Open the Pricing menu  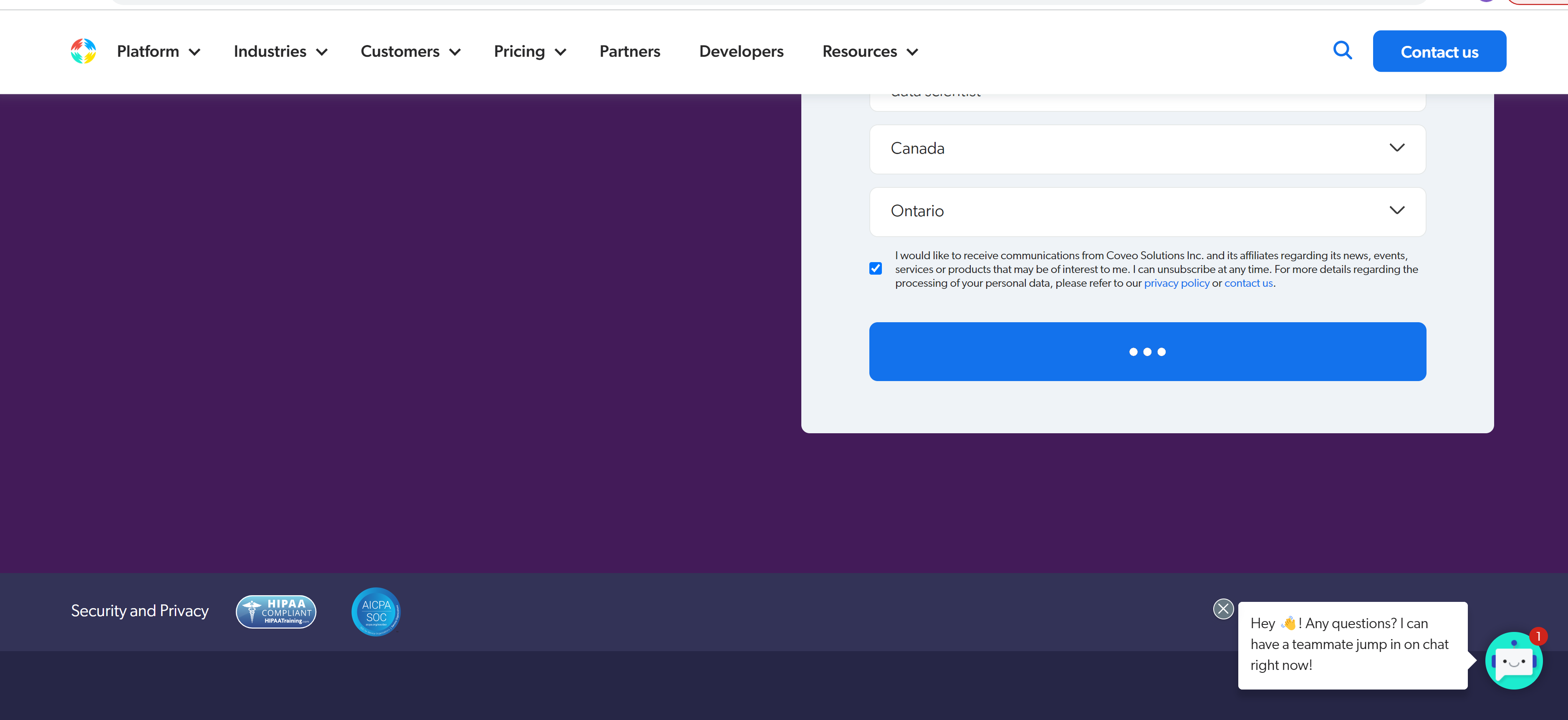click(x=529, y=52)
